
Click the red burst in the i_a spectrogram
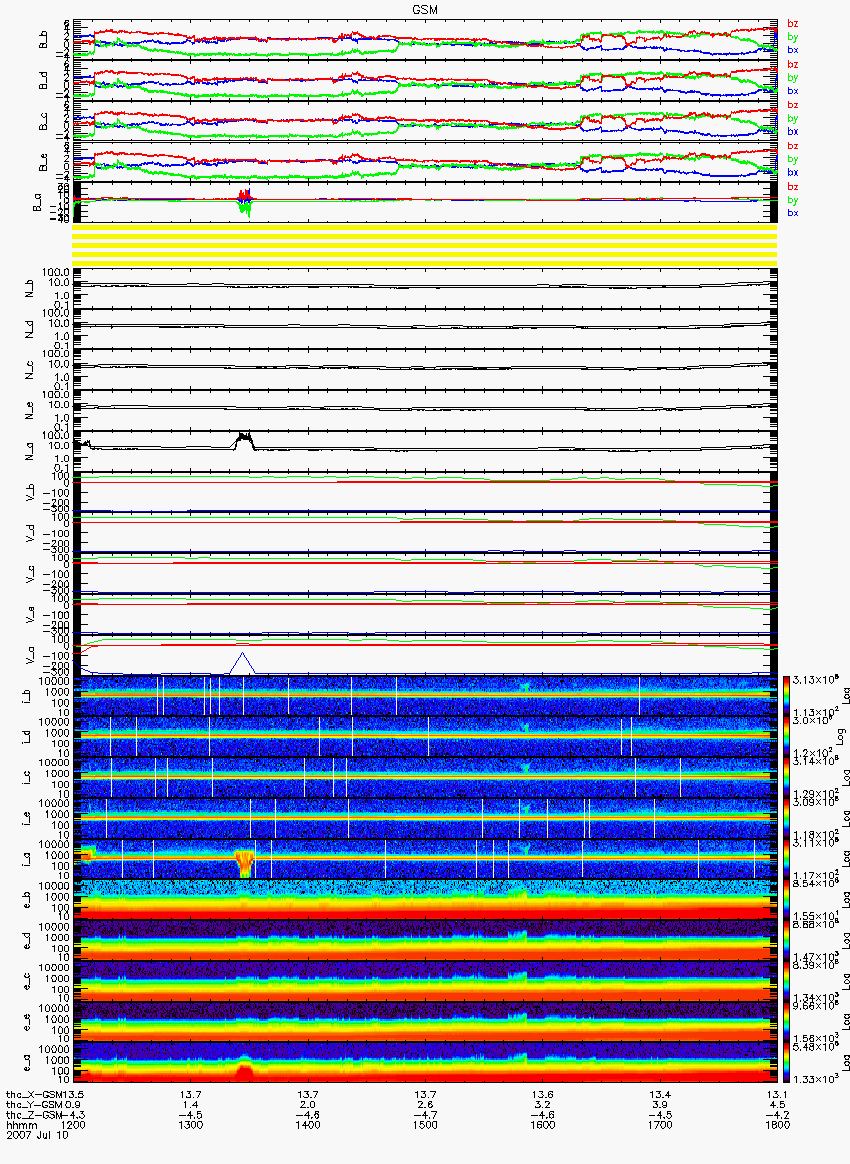tap(244, 863)
